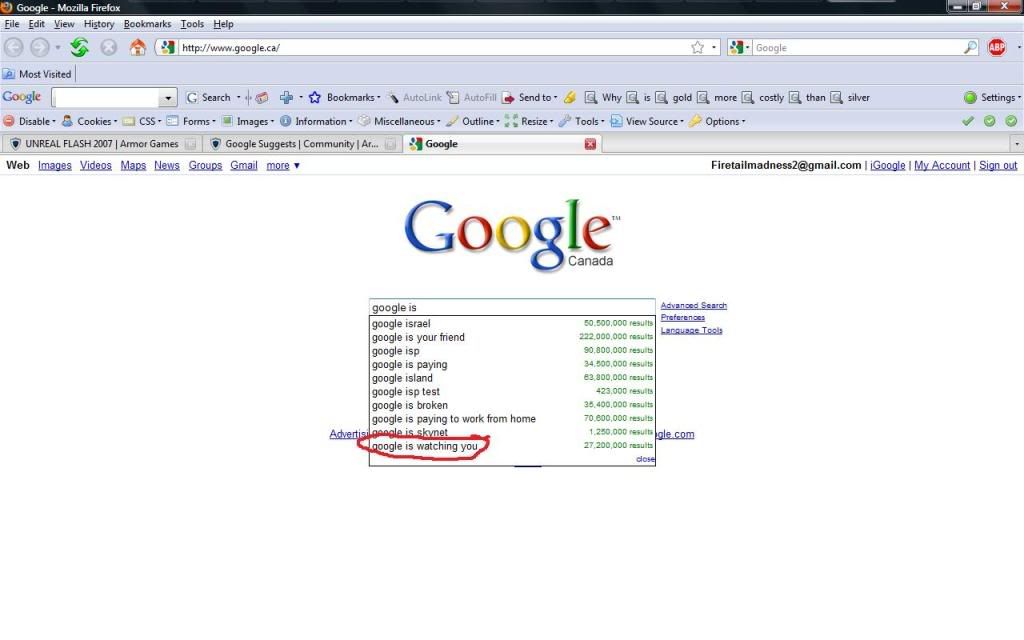Open the View menu
Screen dimensions: 1024x640
tap(64, 24)
